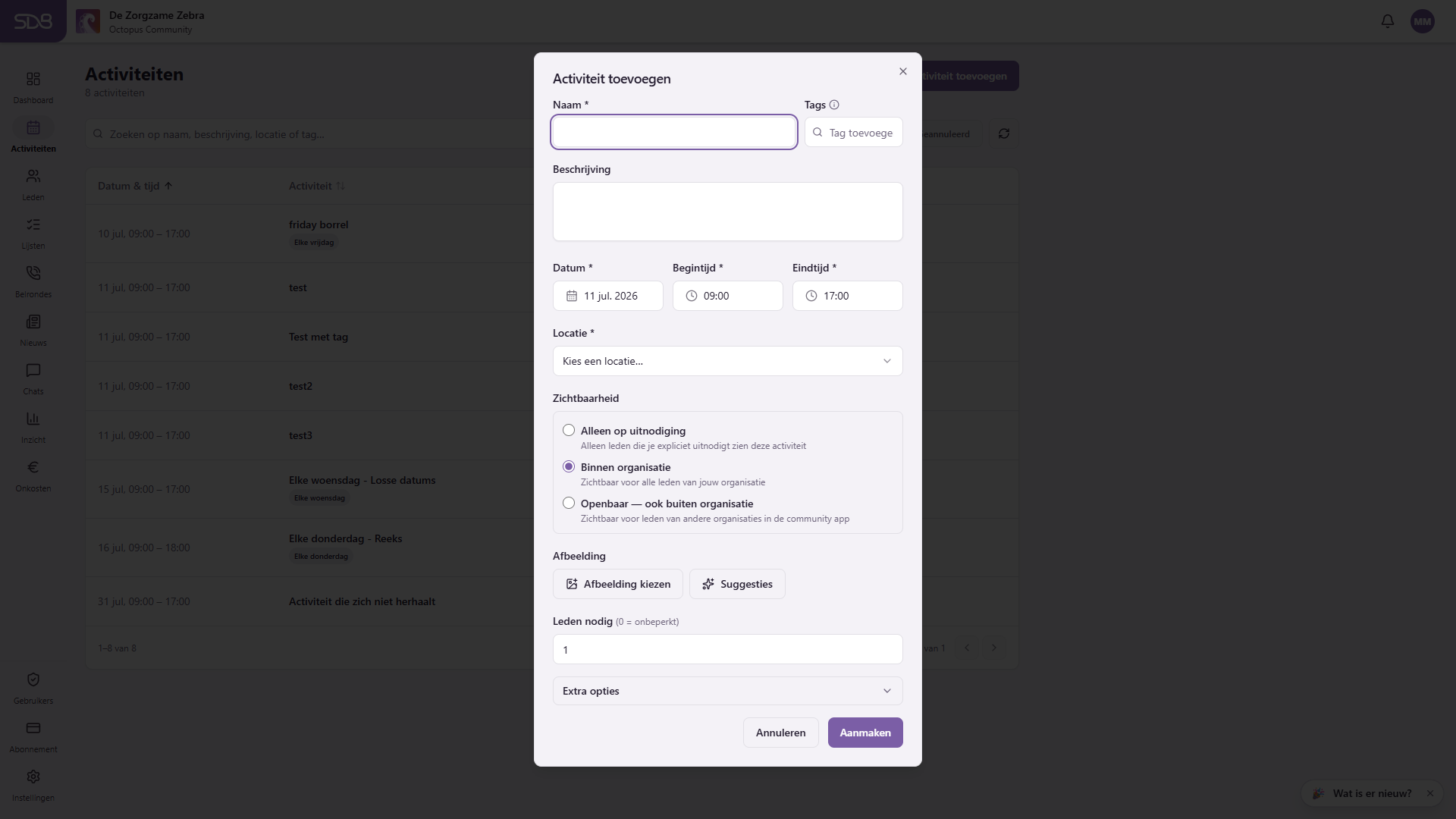Open the Kies een locatie dropdown

point(728,361)
